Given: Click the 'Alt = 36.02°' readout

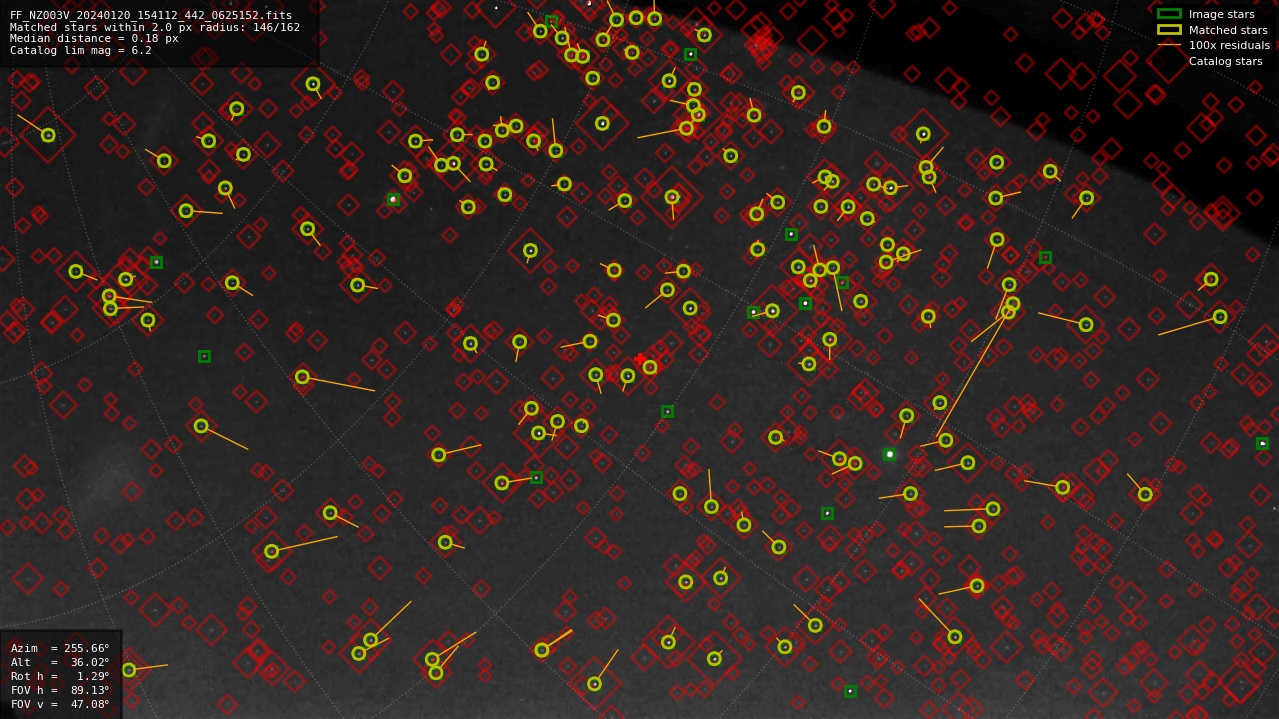Looking at the screenshot, I should [60, 662].
